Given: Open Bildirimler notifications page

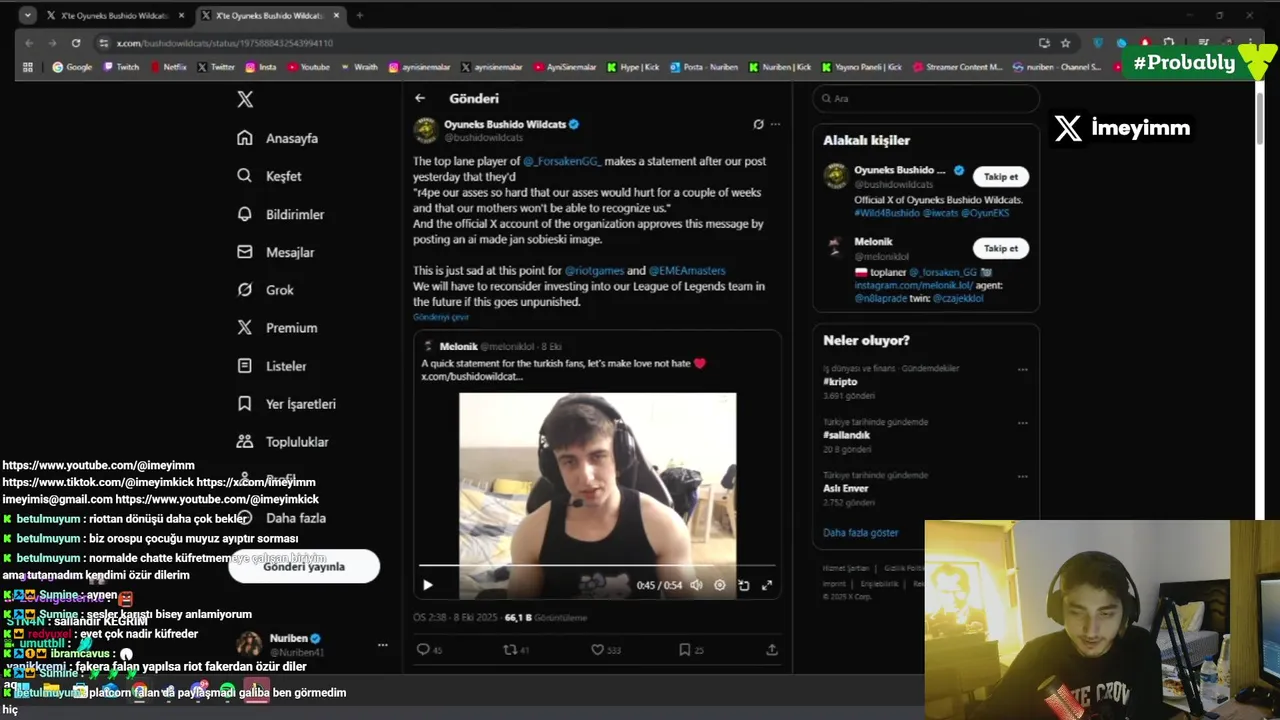Looking at the screenshot, I should point(280,214).
